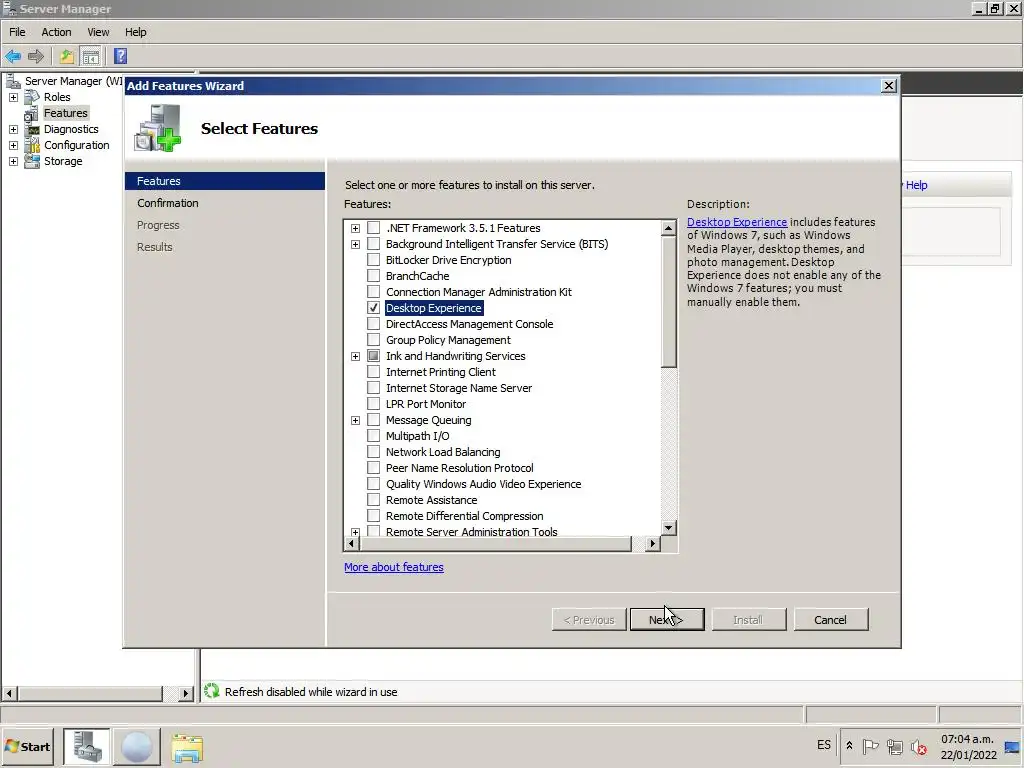Click the Show desktop icon near clock
The height and width of the screenshot is (768, 1024).
point(1012,747)
